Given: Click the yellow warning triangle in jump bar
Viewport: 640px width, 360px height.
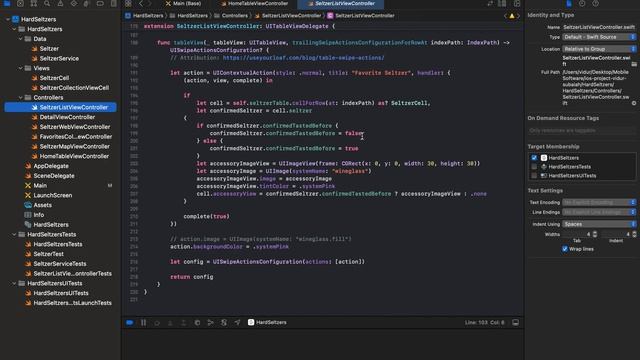Looking at the screenshot, I should point(511,16).
